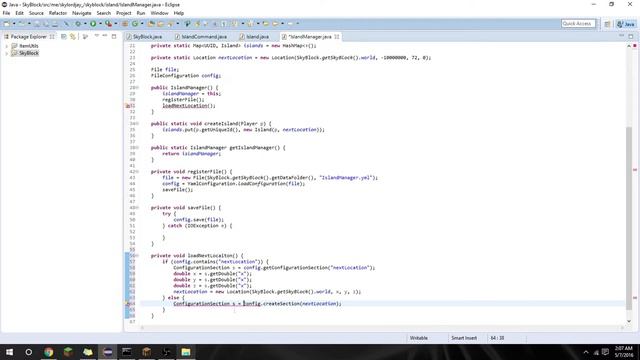Open the New Java Class dropdown arrow
Viewport: 640px width, 360px height.
point(142,24)
